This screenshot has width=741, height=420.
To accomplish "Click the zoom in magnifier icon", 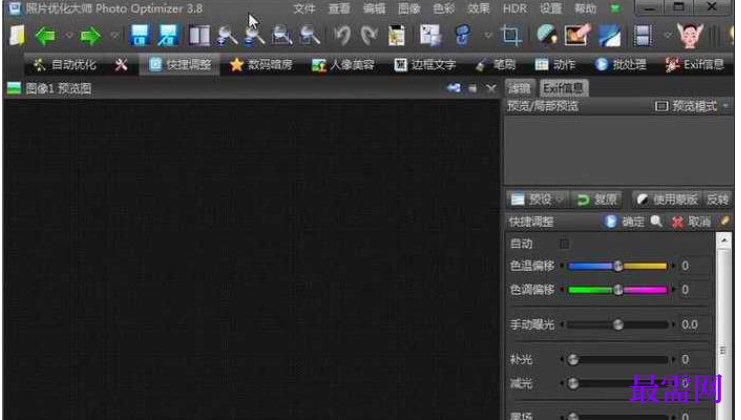I will pyautogui.click(x=227, y=35).
